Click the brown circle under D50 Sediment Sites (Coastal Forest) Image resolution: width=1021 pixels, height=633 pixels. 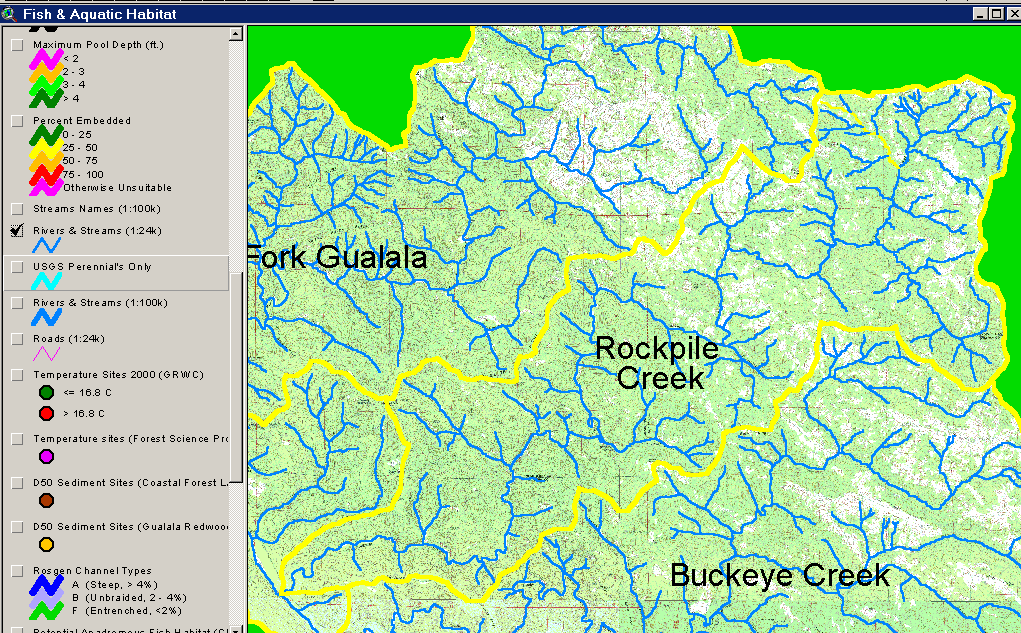(46, 500)
